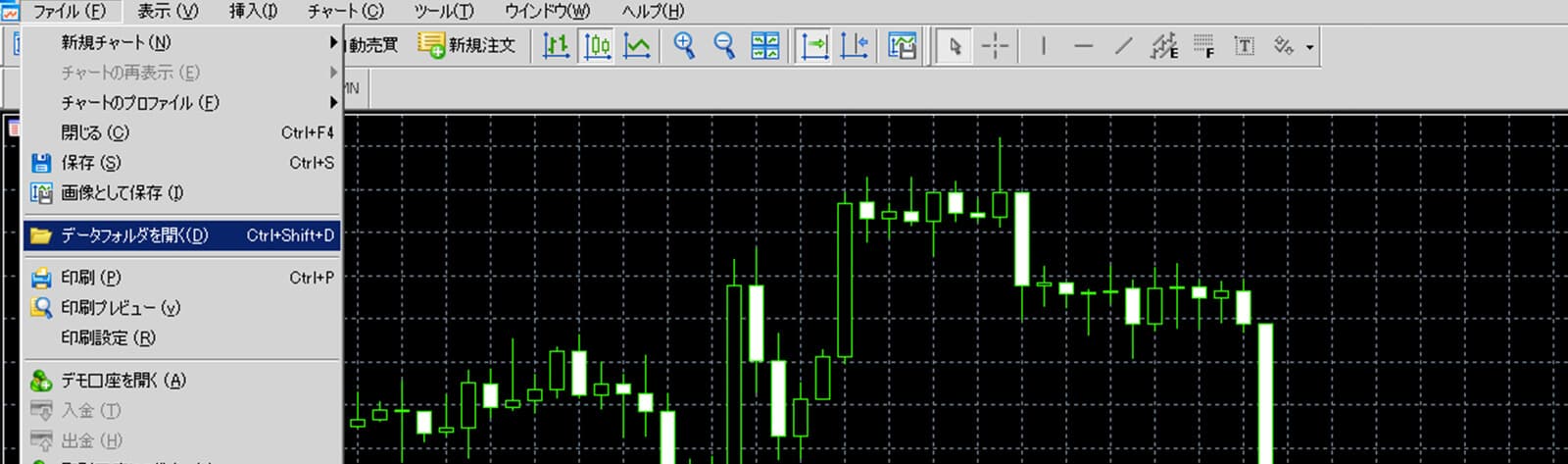Pick the Fibonacci retracement tool
The image size is (1568, 464).
[x=1203, y=46]
